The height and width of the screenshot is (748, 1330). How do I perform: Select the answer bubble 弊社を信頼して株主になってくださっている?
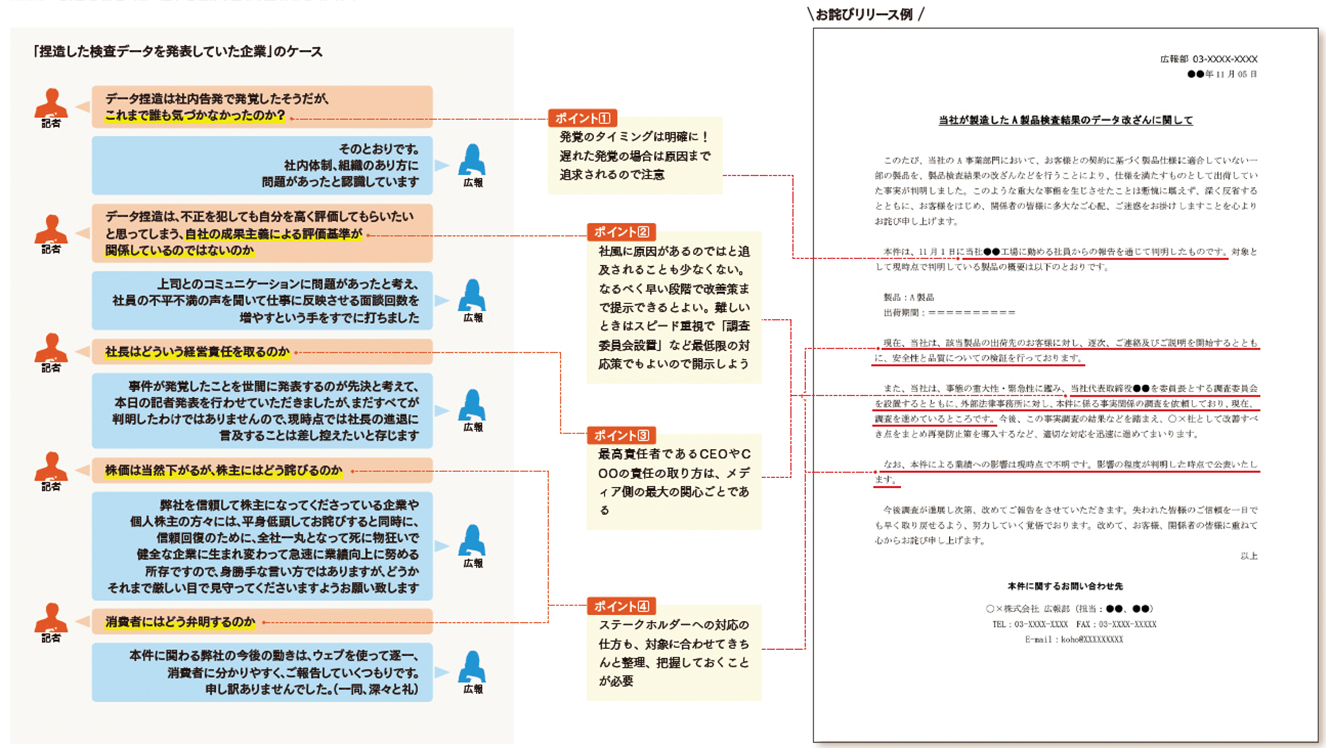click(262, 546)
